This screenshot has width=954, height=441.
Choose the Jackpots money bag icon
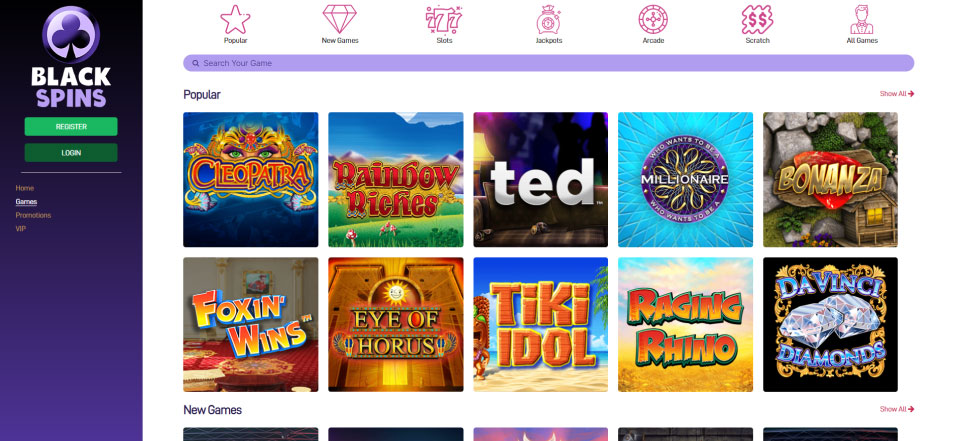pos(548,19)
